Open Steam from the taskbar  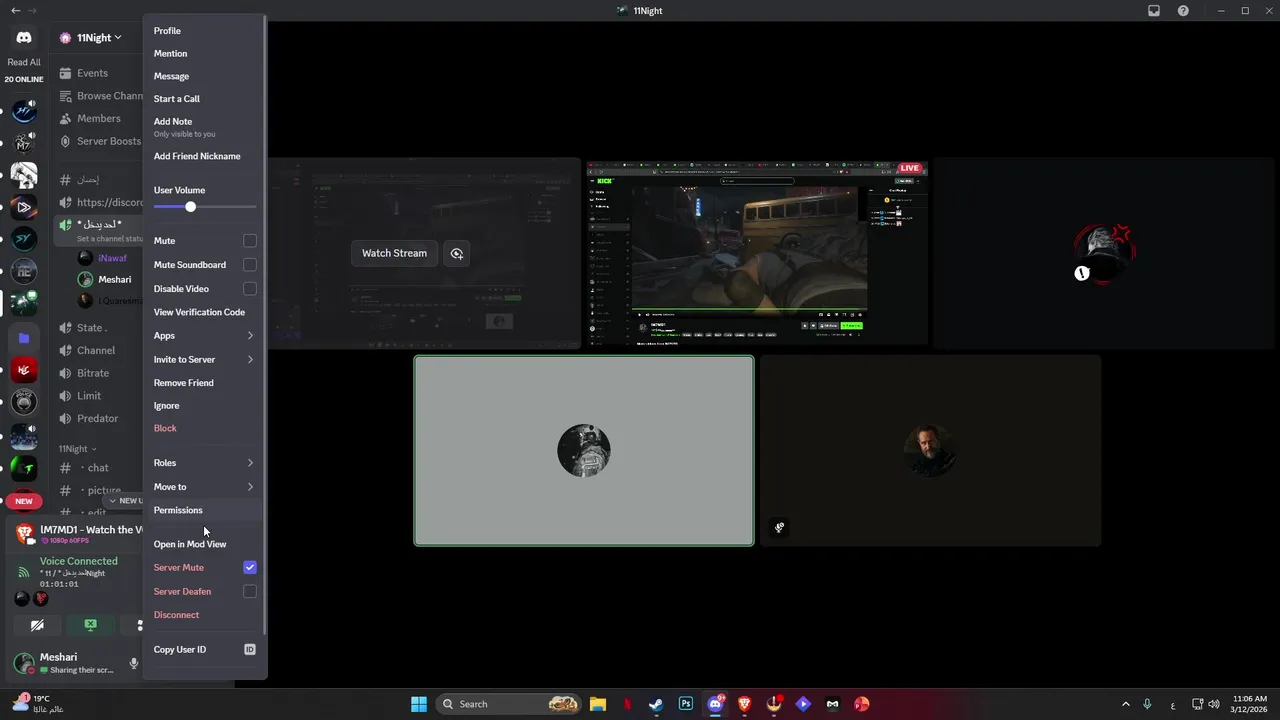(655, 704)
